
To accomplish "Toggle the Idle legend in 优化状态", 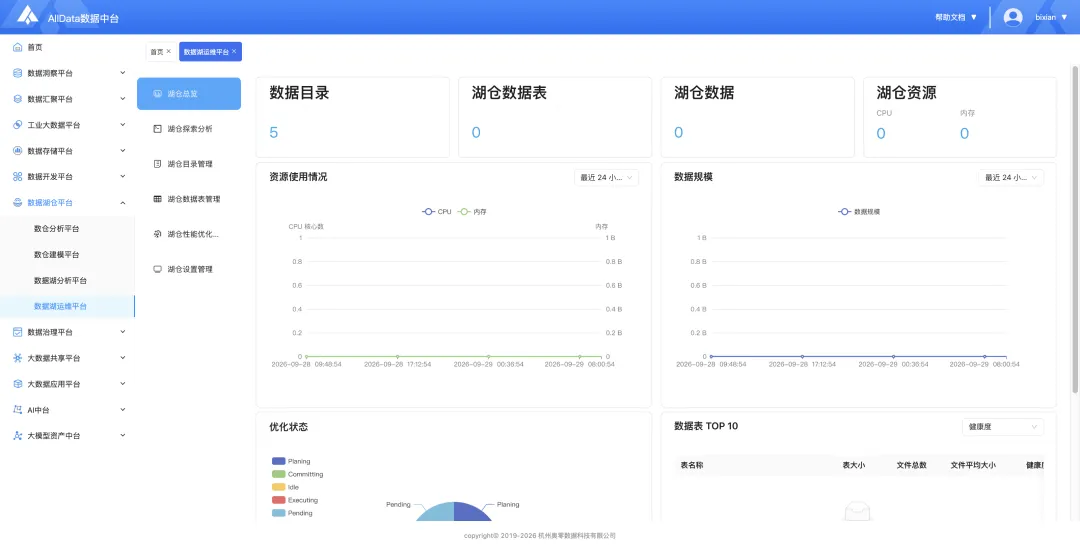I will 286,487.
